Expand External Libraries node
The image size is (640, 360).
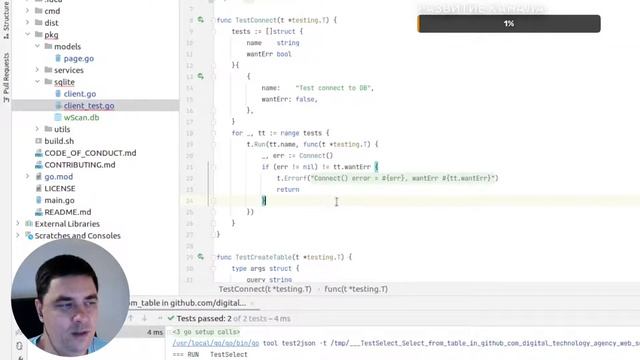(x=18, y=224)
